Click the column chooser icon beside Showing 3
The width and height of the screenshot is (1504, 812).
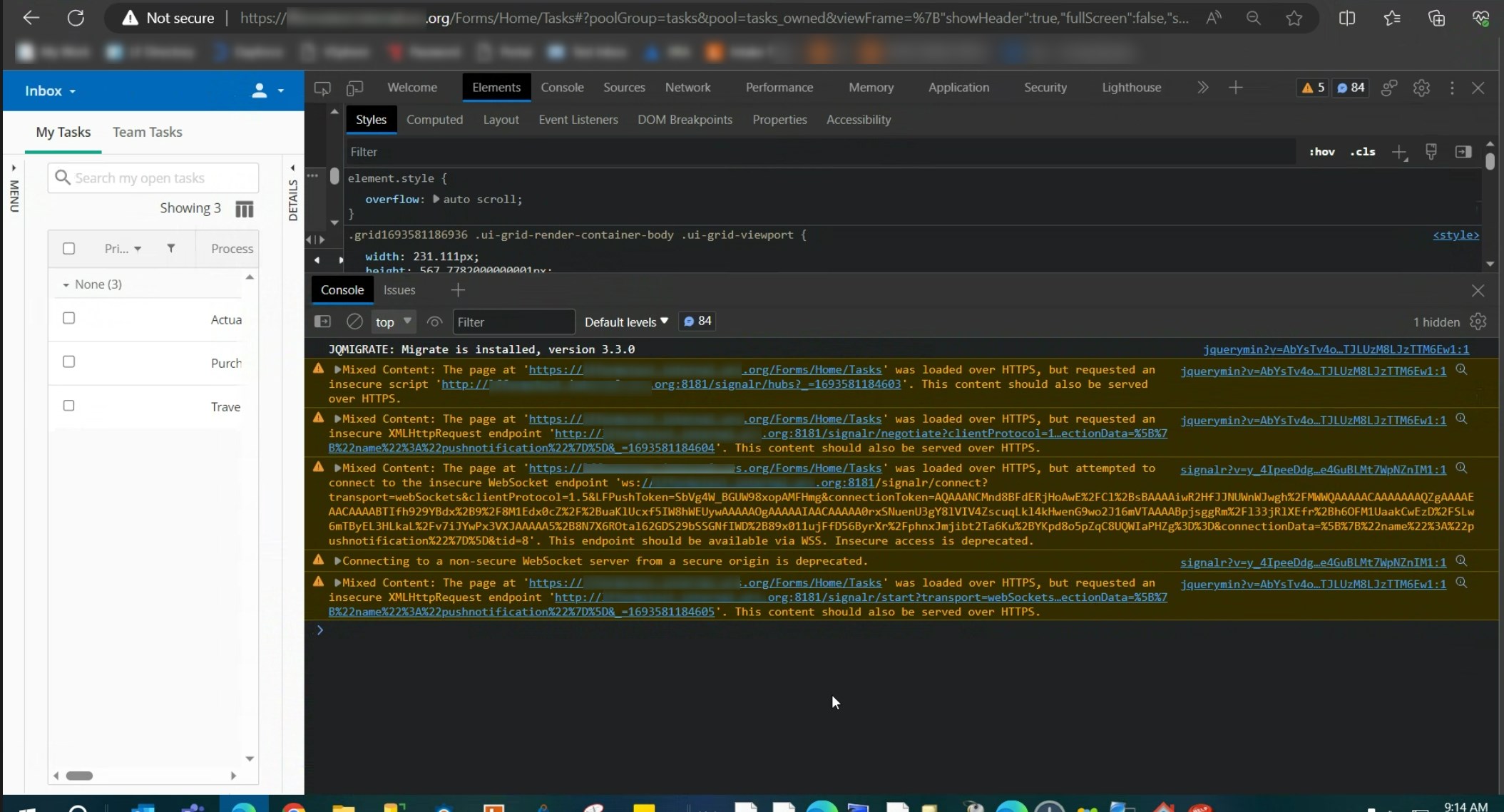(x=245, y=209)
